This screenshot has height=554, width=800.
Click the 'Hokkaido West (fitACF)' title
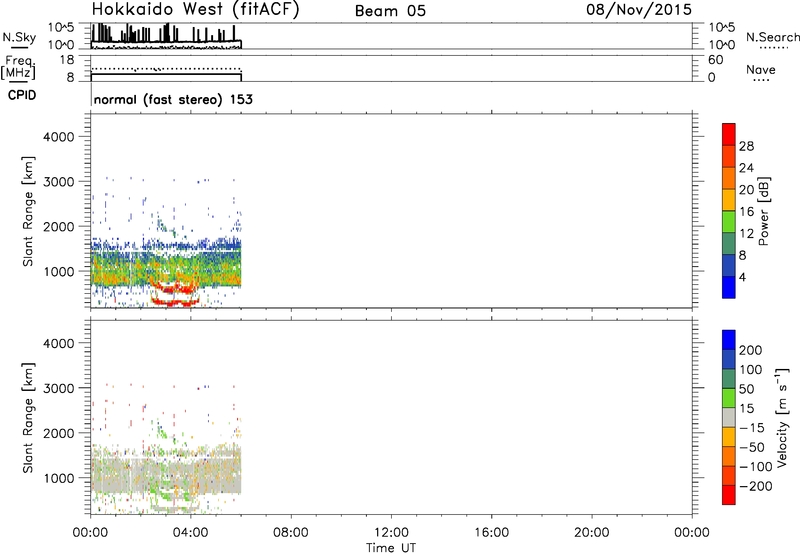195,10
